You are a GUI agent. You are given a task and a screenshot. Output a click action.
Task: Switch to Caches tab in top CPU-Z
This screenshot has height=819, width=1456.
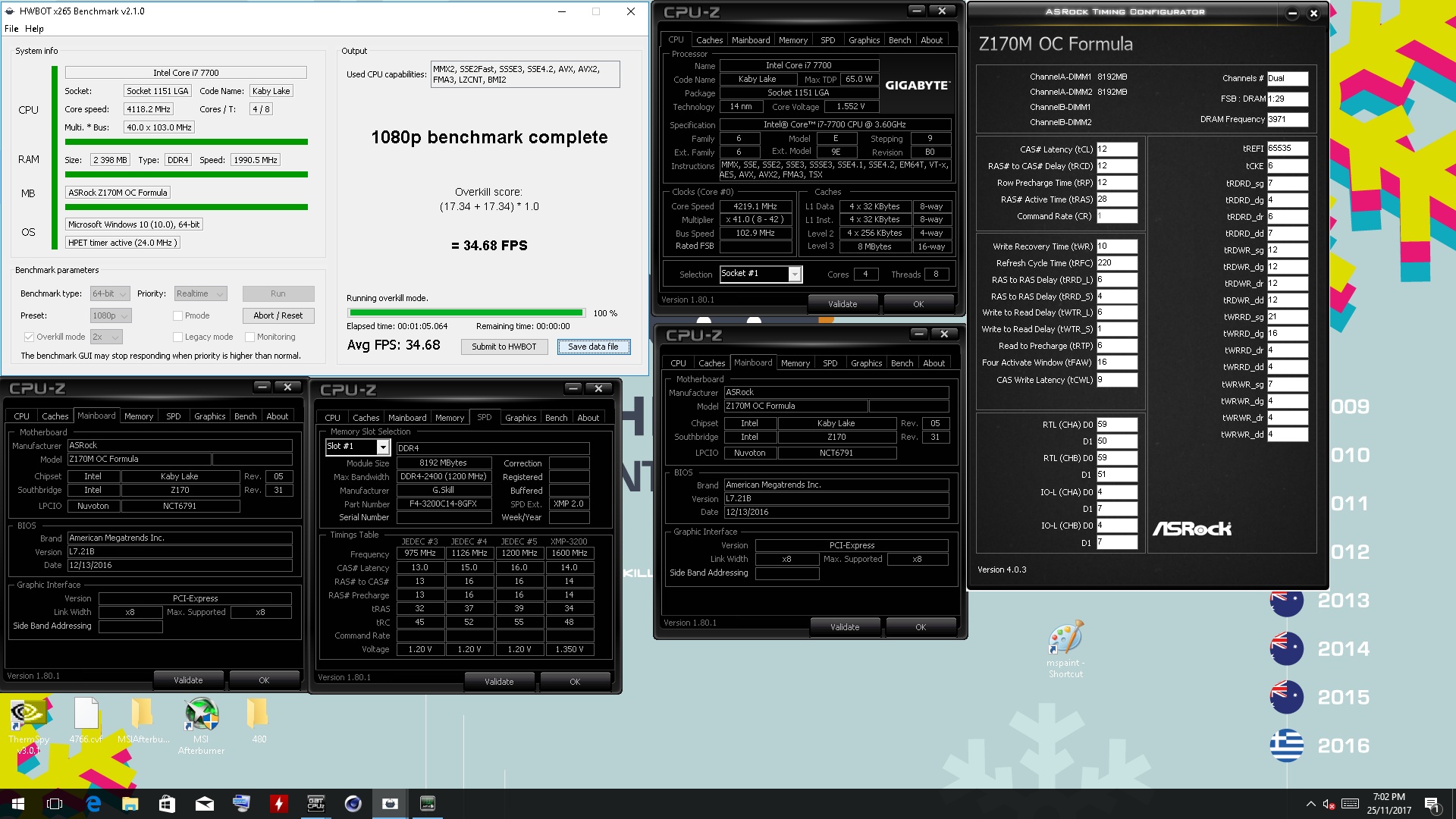click(709, 40)
